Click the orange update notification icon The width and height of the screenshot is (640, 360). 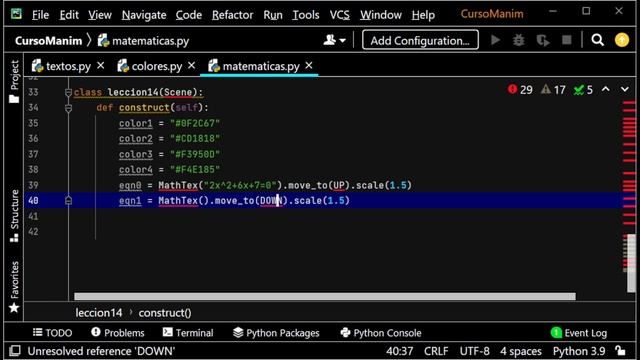point(622,40)
